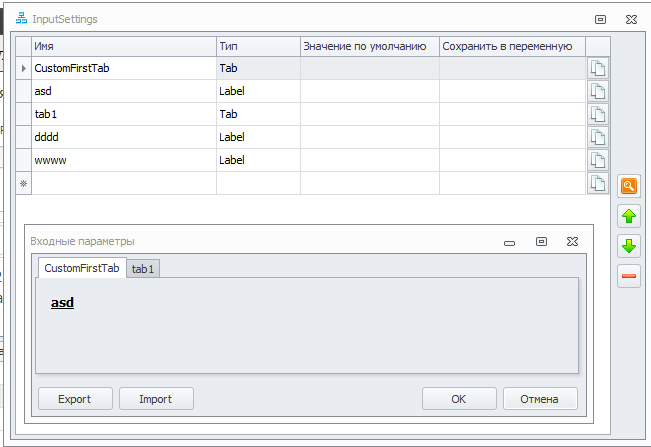Click the copy icon in dddd row
This screenshot has height=447, width=651.
click(x=598, y=137)
